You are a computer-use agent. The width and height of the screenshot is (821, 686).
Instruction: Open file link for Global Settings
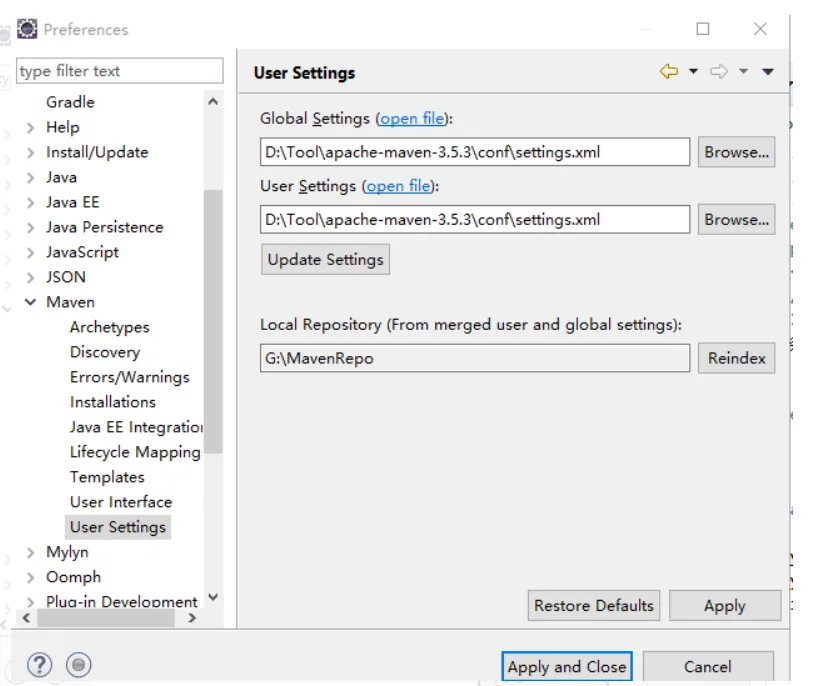point(412,119)
